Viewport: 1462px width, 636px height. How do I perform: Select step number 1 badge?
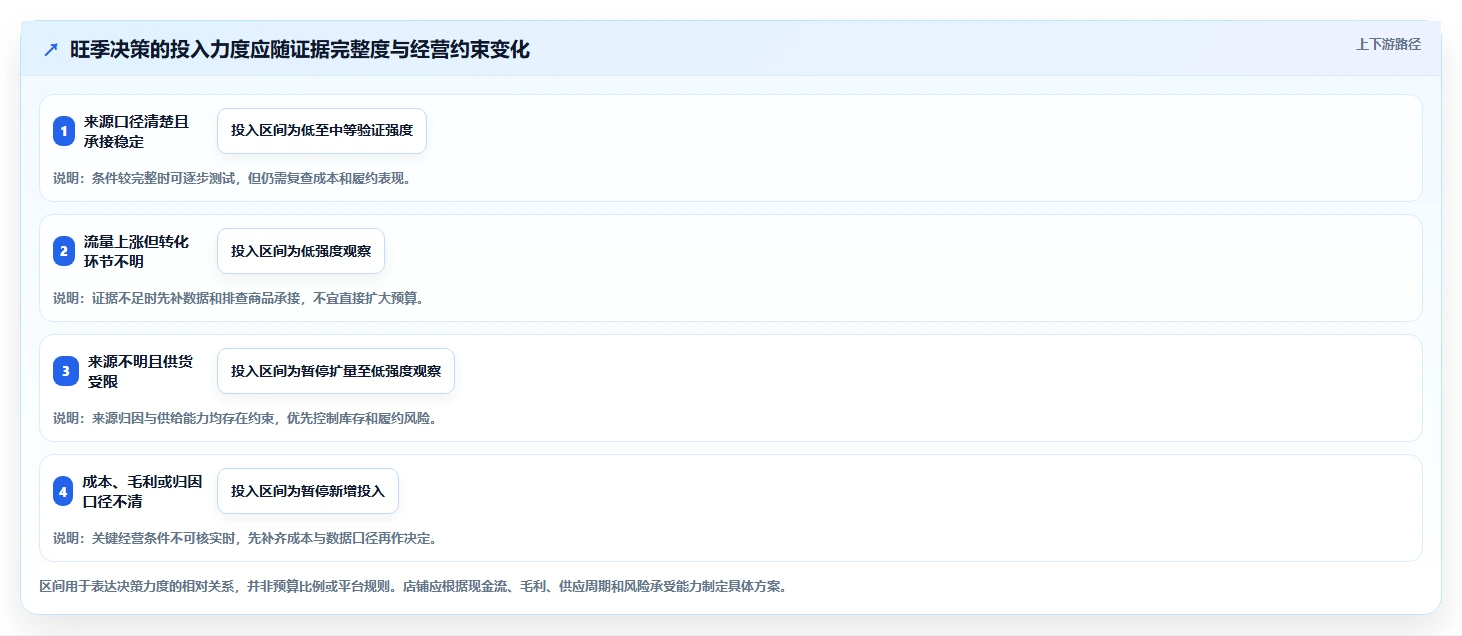(64, 131)
